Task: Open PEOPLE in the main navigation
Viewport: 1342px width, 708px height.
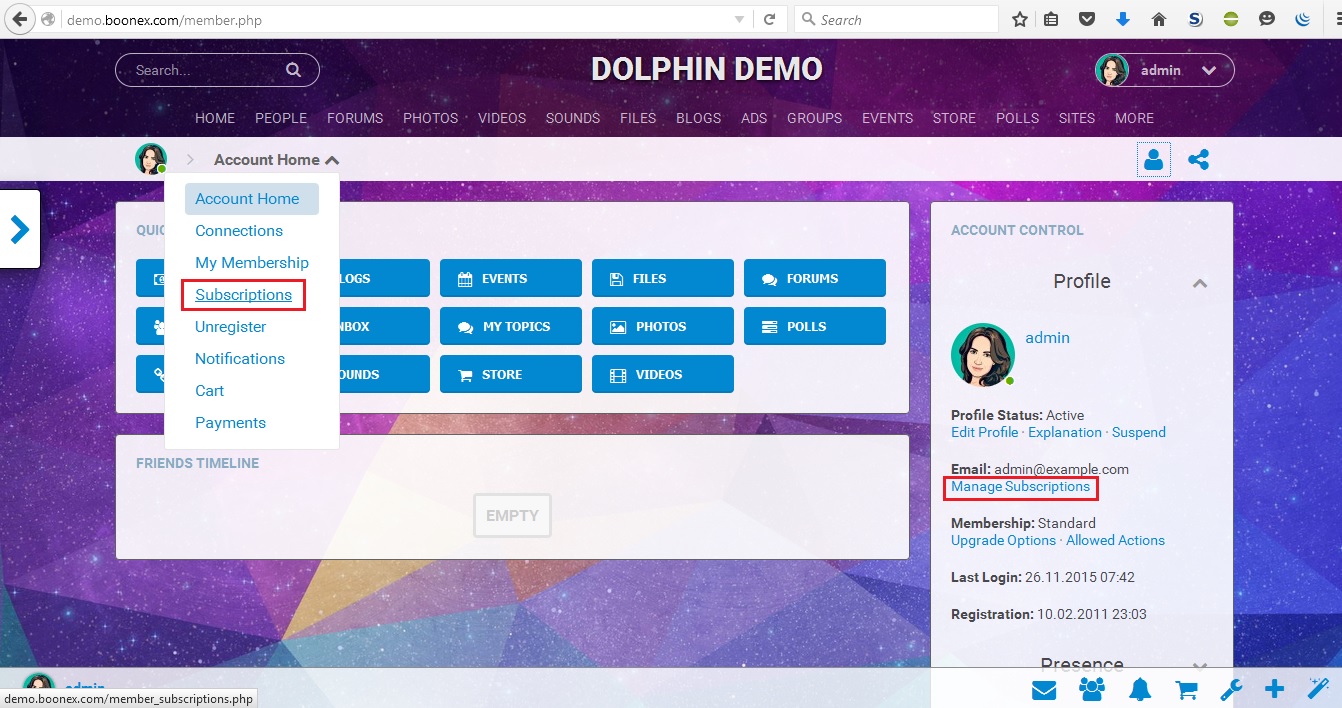Action: [281, 118]
